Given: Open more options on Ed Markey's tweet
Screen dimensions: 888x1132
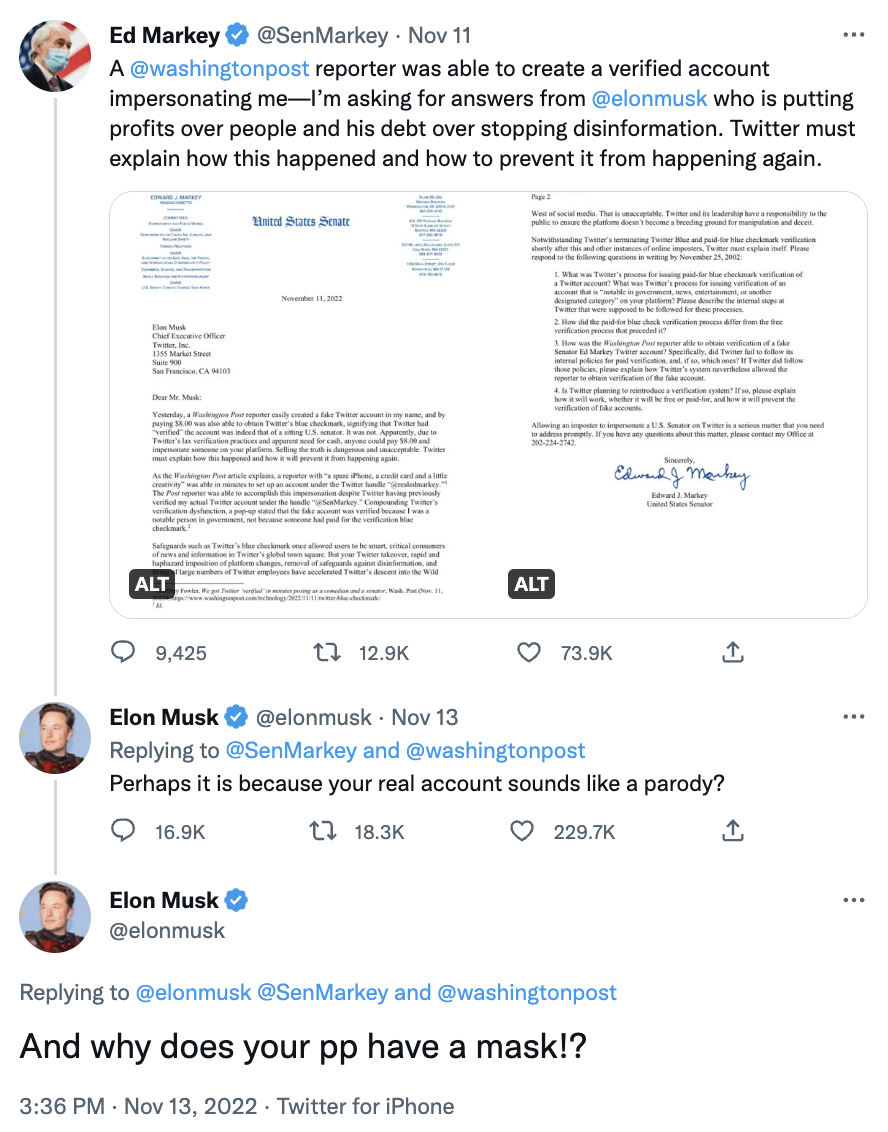Looking at the screenshot, I should (853, 35).
